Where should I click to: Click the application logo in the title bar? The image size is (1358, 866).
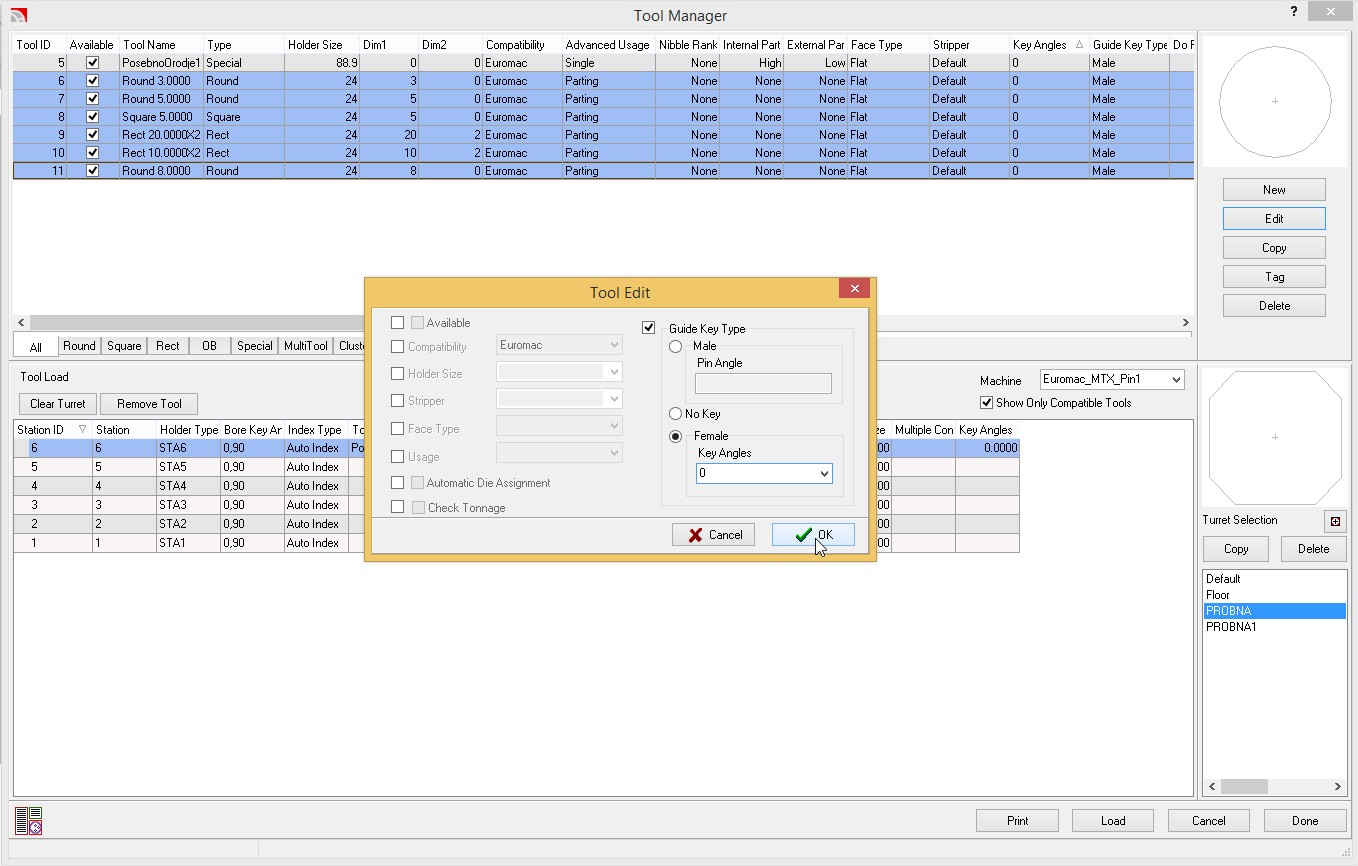pyautogui.click(x=18, y=15)
